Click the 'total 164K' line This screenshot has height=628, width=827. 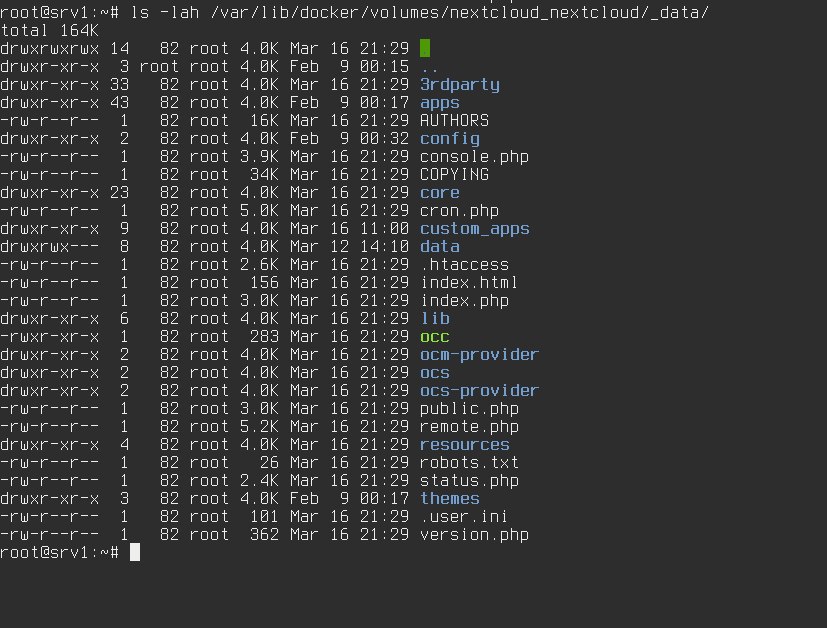49,30
